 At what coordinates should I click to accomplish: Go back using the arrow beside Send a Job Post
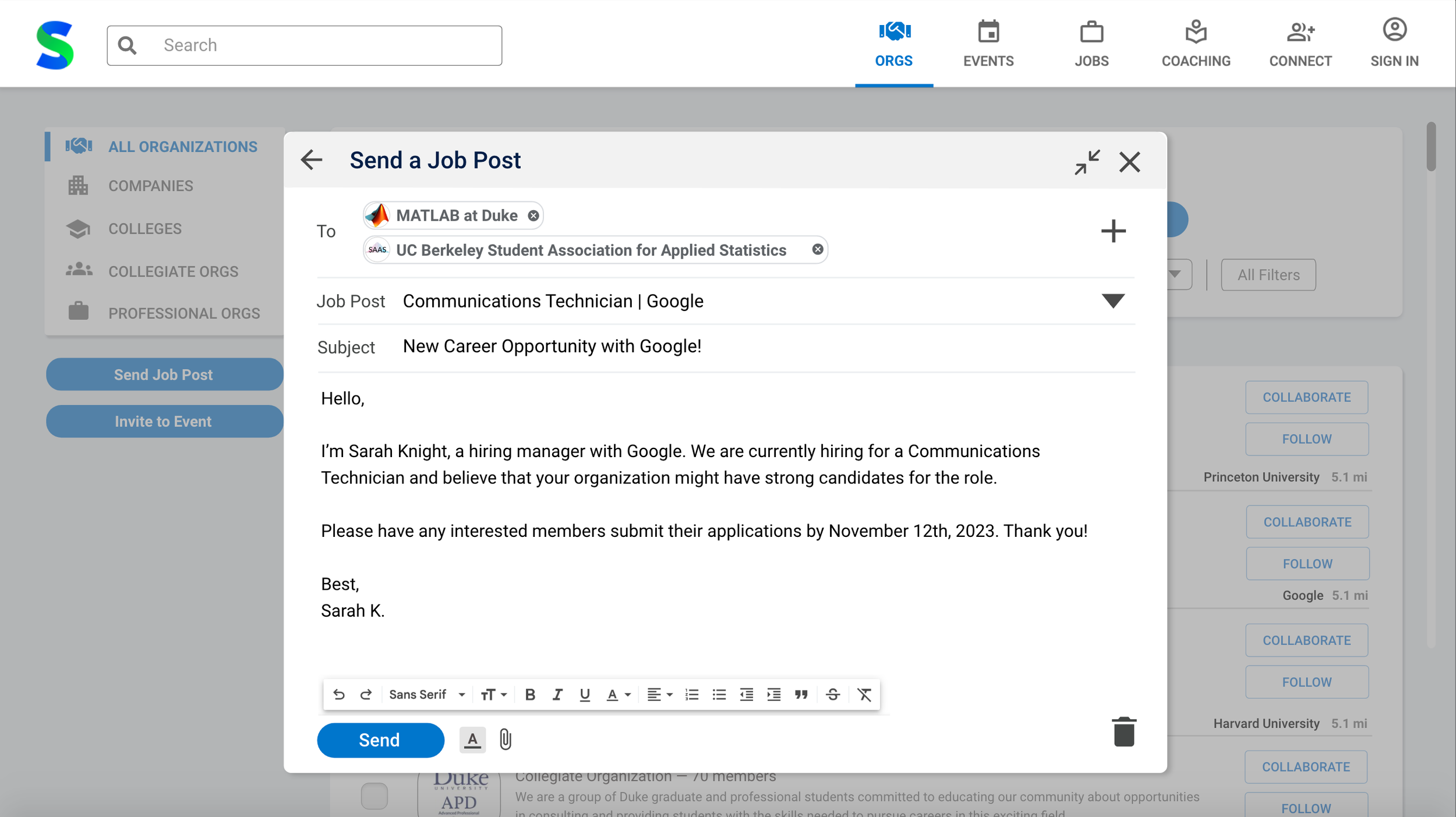[x=312, y=160]
